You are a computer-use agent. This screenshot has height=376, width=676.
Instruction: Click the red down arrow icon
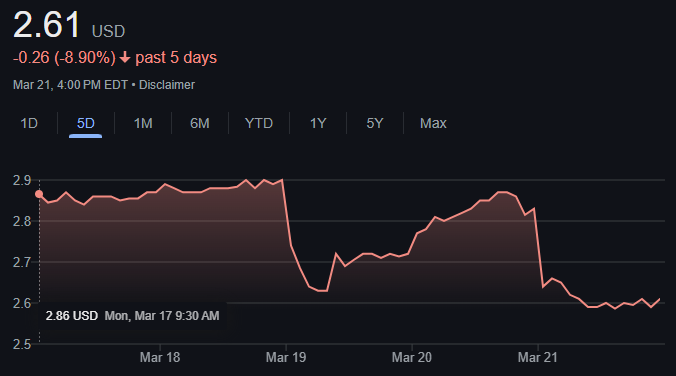[125, 57]
